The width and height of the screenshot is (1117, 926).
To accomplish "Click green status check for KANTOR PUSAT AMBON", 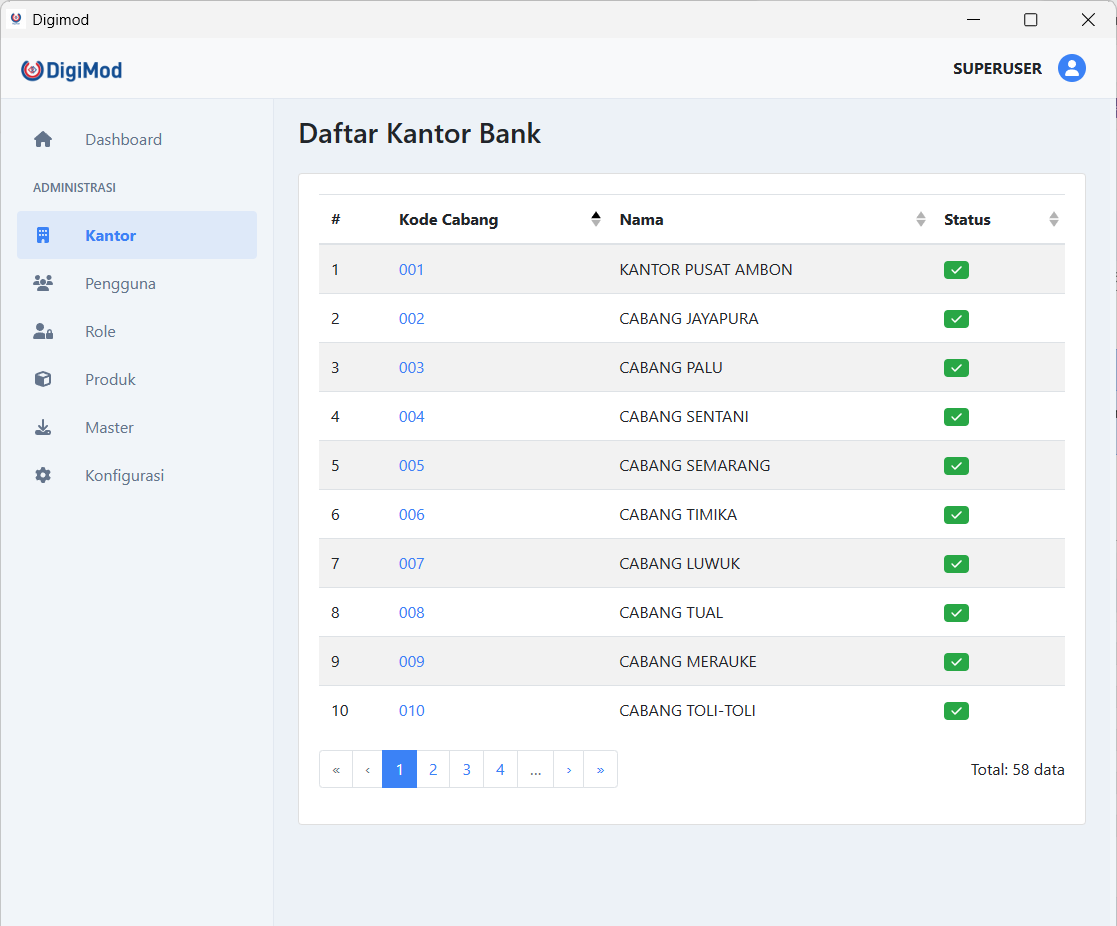I will 956,270.
